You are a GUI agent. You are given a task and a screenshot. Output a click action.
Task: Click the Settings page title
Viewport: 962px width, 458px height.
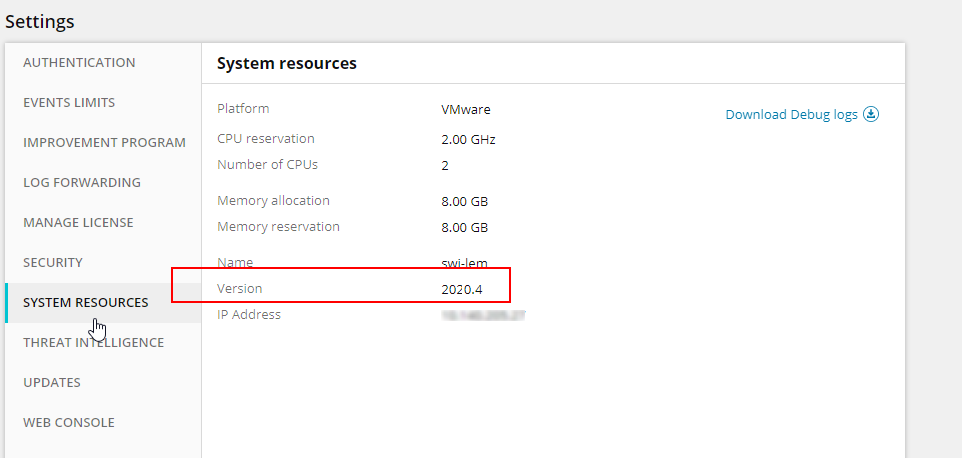(40, 20)
